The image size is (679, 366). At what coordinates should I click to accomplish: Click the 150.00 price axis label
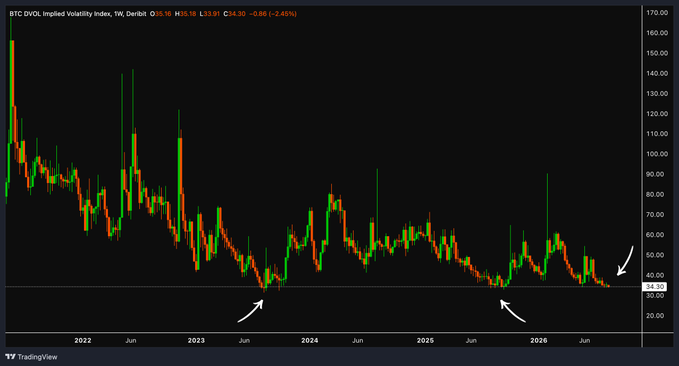point(657,53)
